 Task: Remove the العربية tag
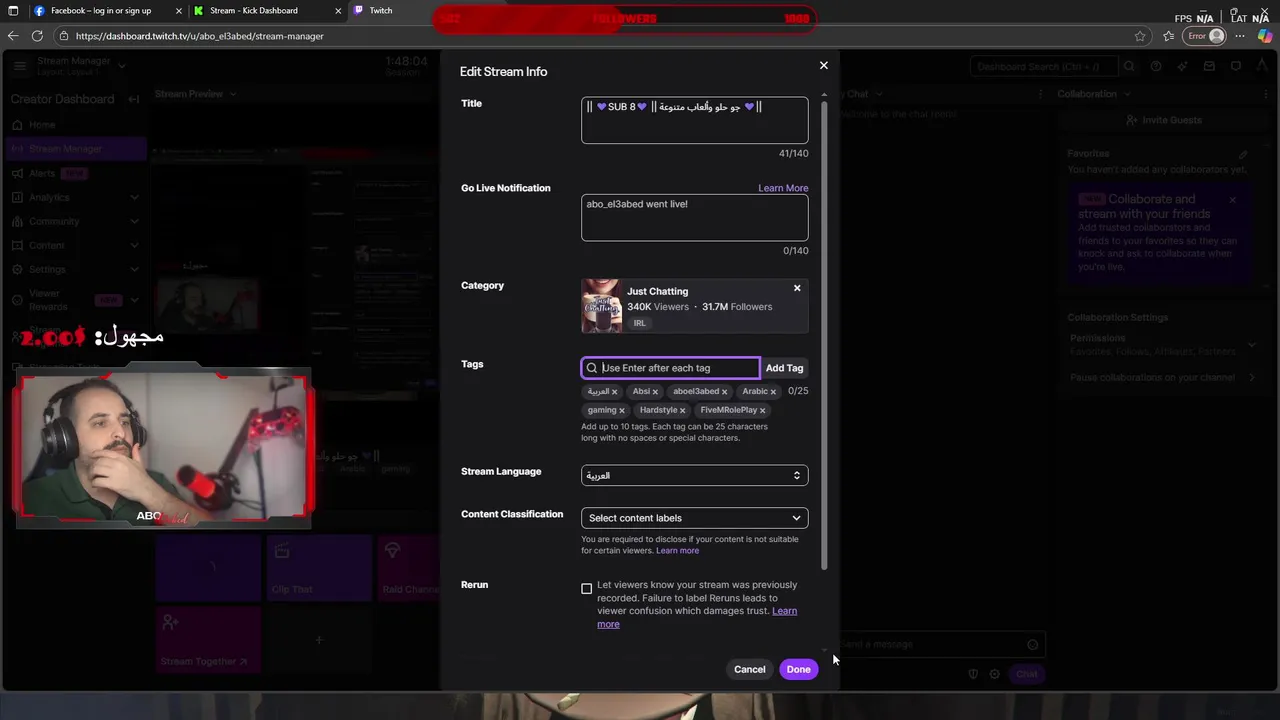pos(614,392)
